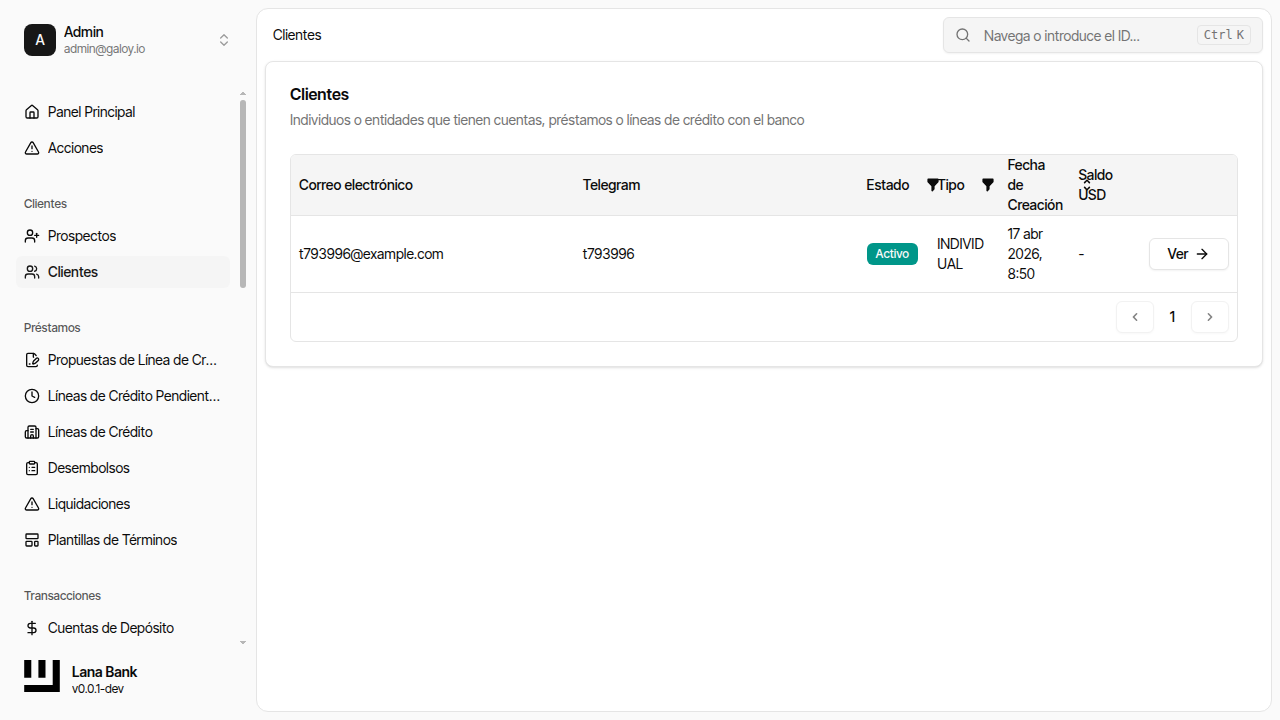Select the Prospectos add-person icon
This screenshot has height=720, width=1280.
[x=31, y=235]
